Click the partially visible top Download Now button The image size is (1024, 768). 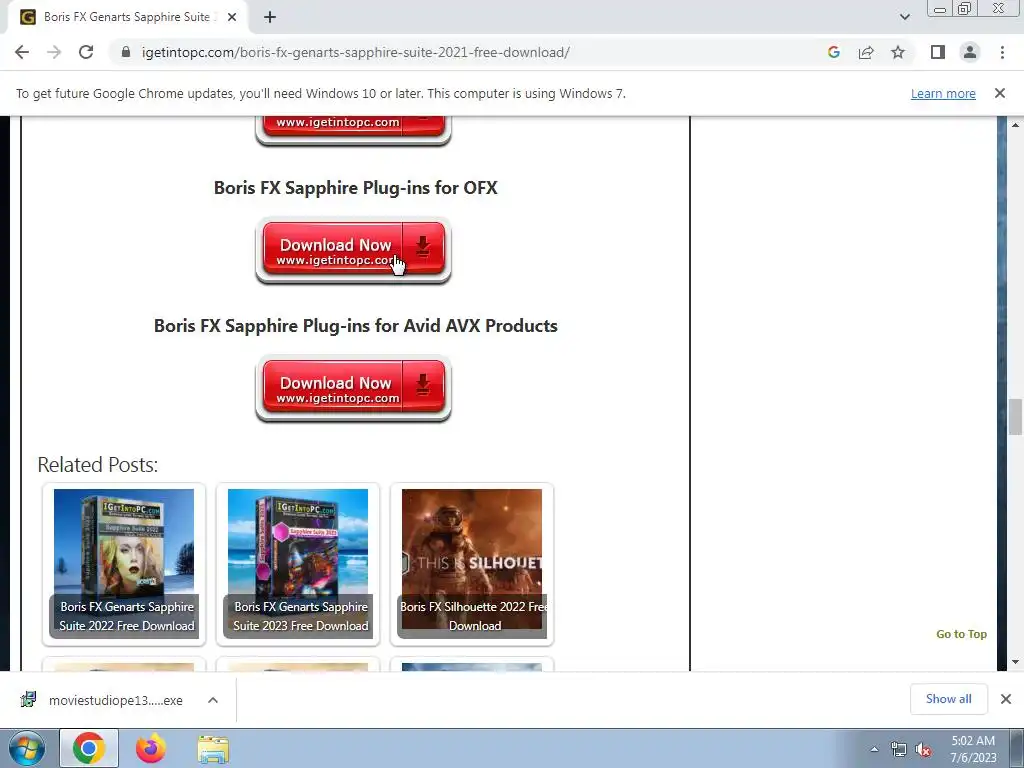tap(353, 129)
